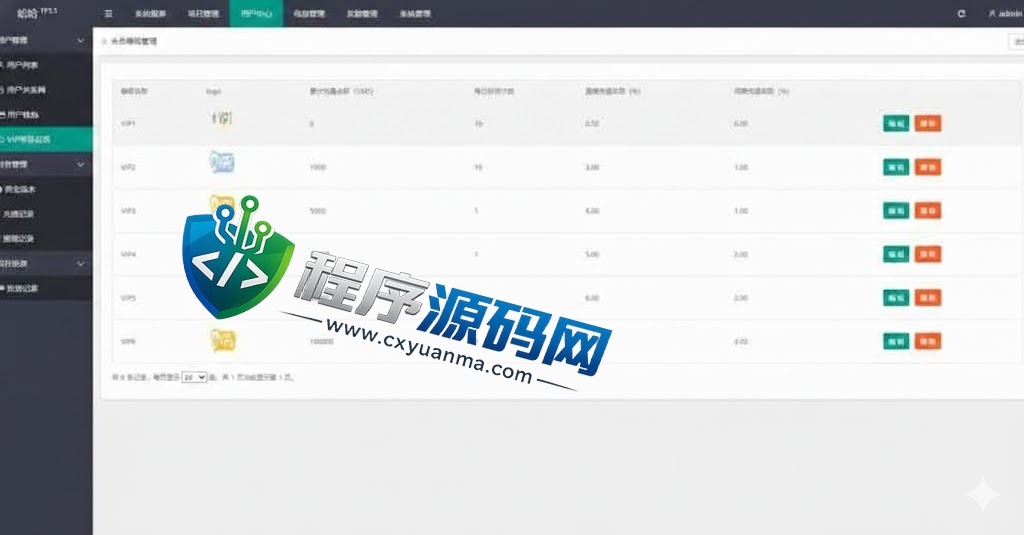Open the 奖励管理 top menu tab
This screenshot has width=1024, height=535.
click(362, 13)
